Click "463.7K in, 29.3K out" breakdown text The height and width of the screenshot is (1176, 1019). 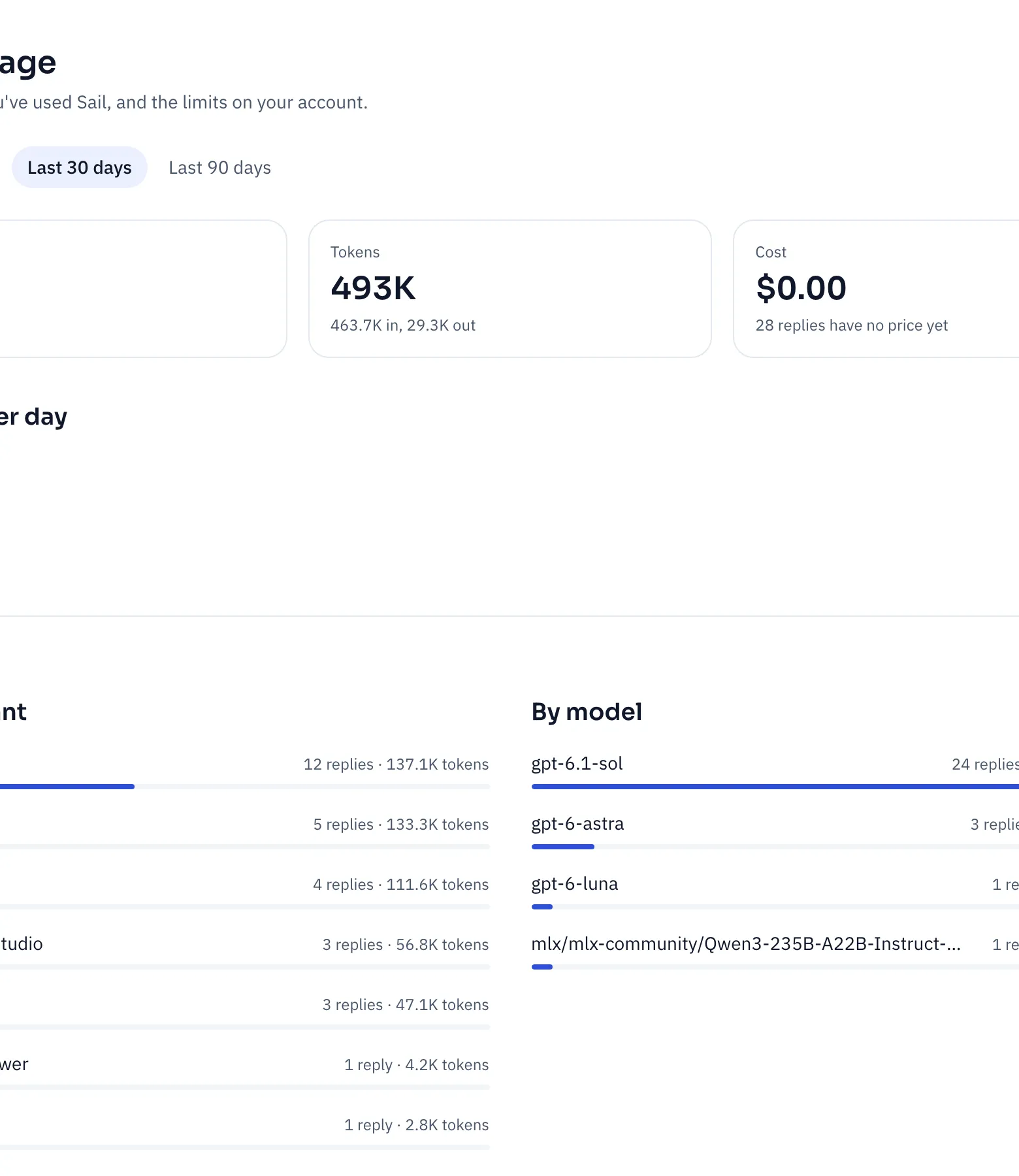(403, 325)
